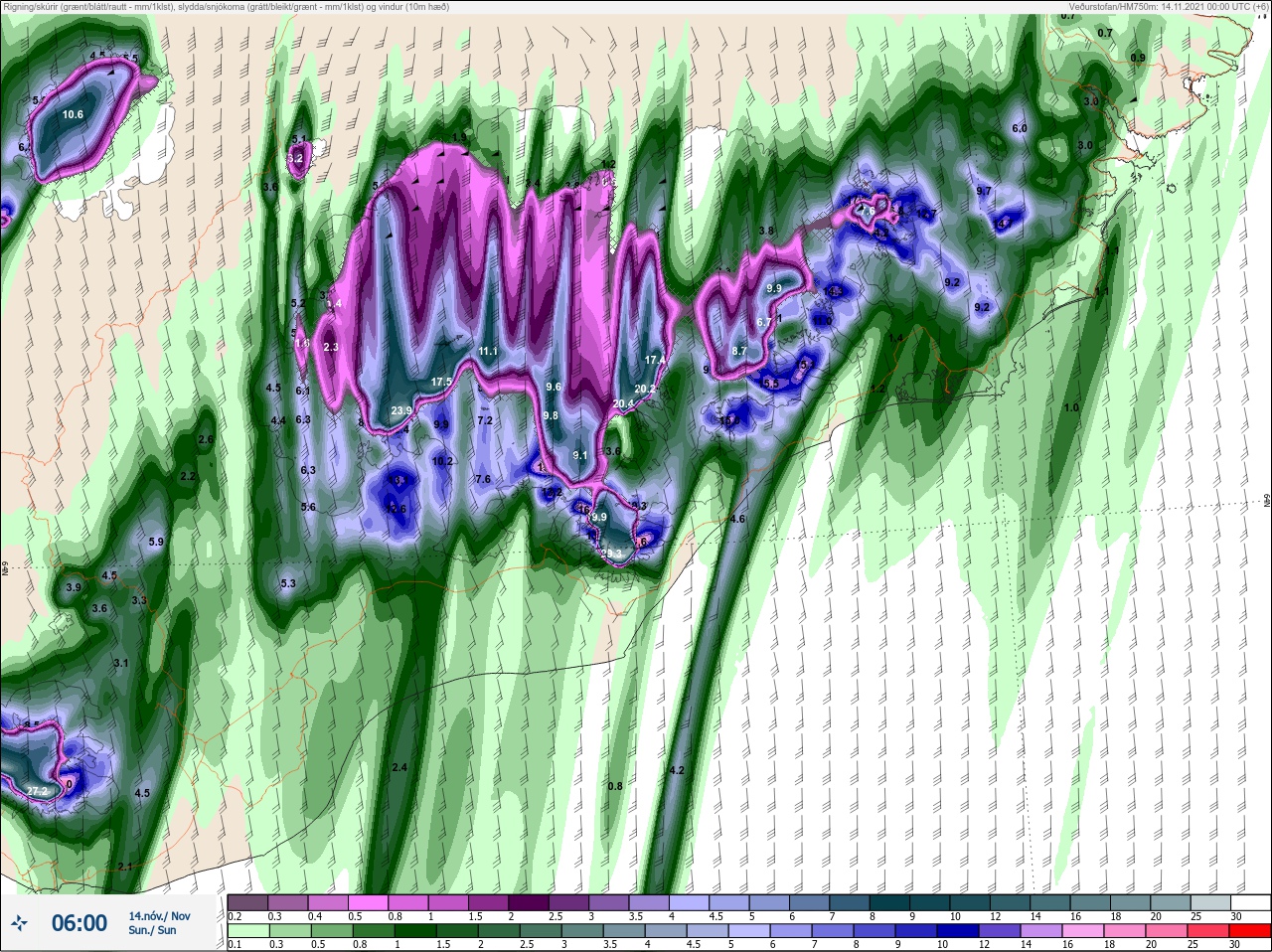This screenshot has height=952, width=1272.
Task: Click the 9.7 precipitation value
Action: pyautogui.click(x=984, y=191)
